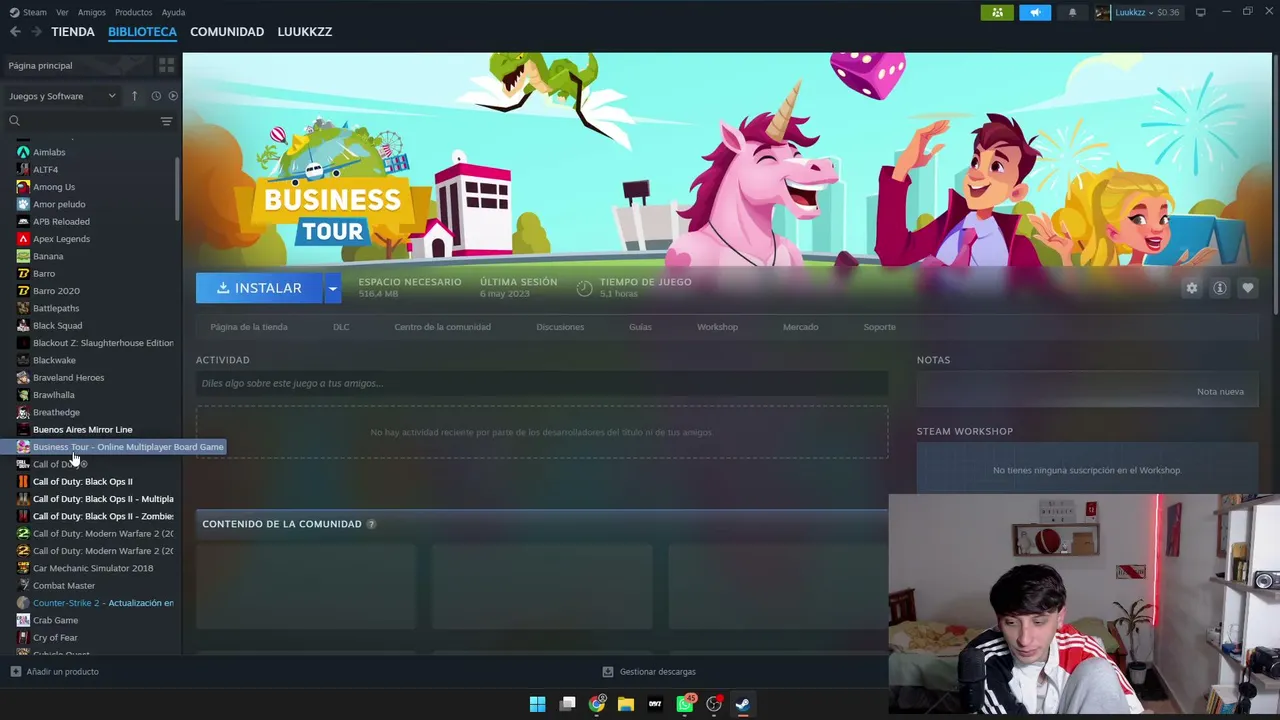
Task: Go to the BIBLIOTECA section
Action: [x=142, y=32]
